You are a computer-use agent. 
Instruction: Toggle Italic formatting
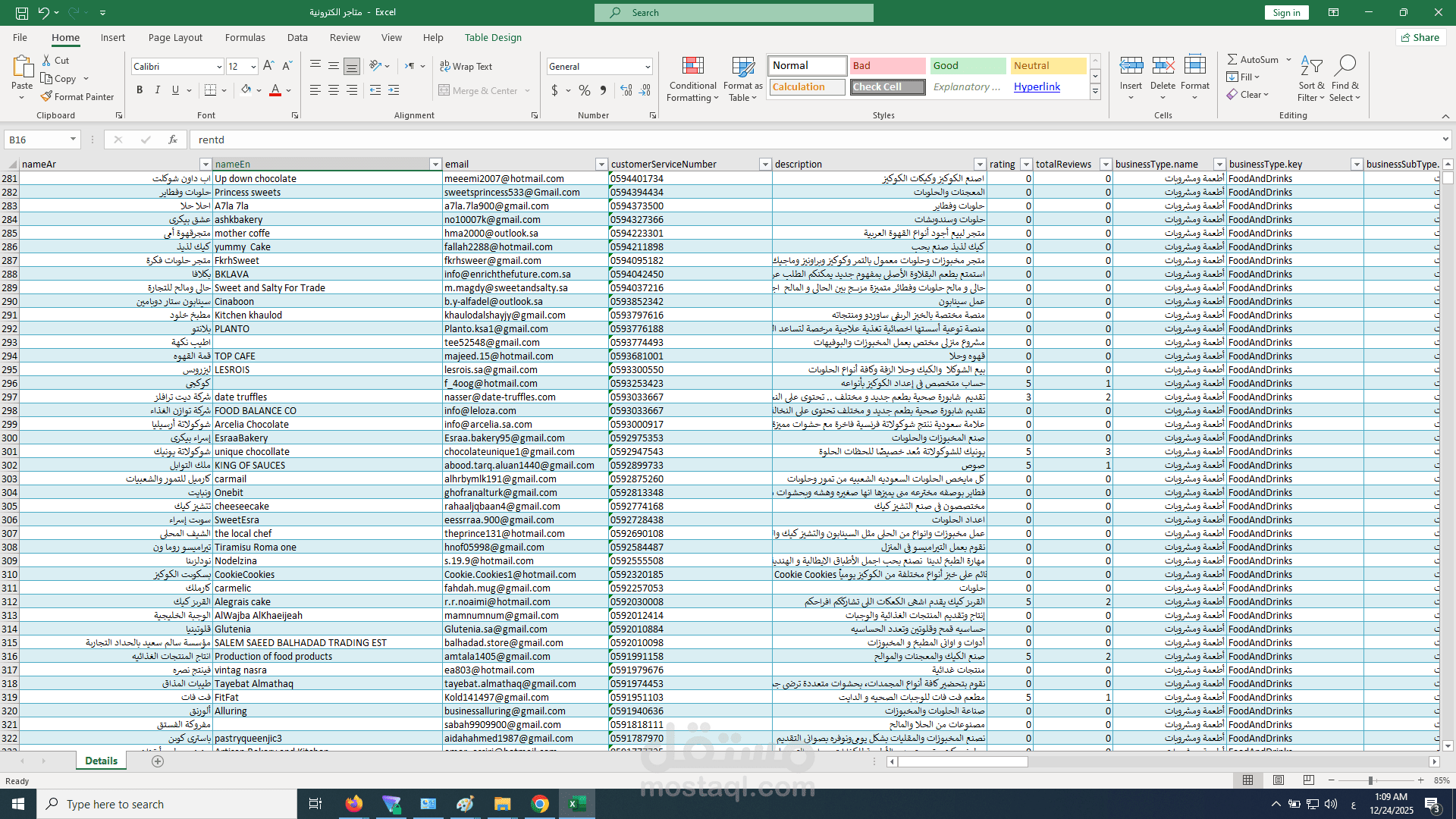pos(158,90)
